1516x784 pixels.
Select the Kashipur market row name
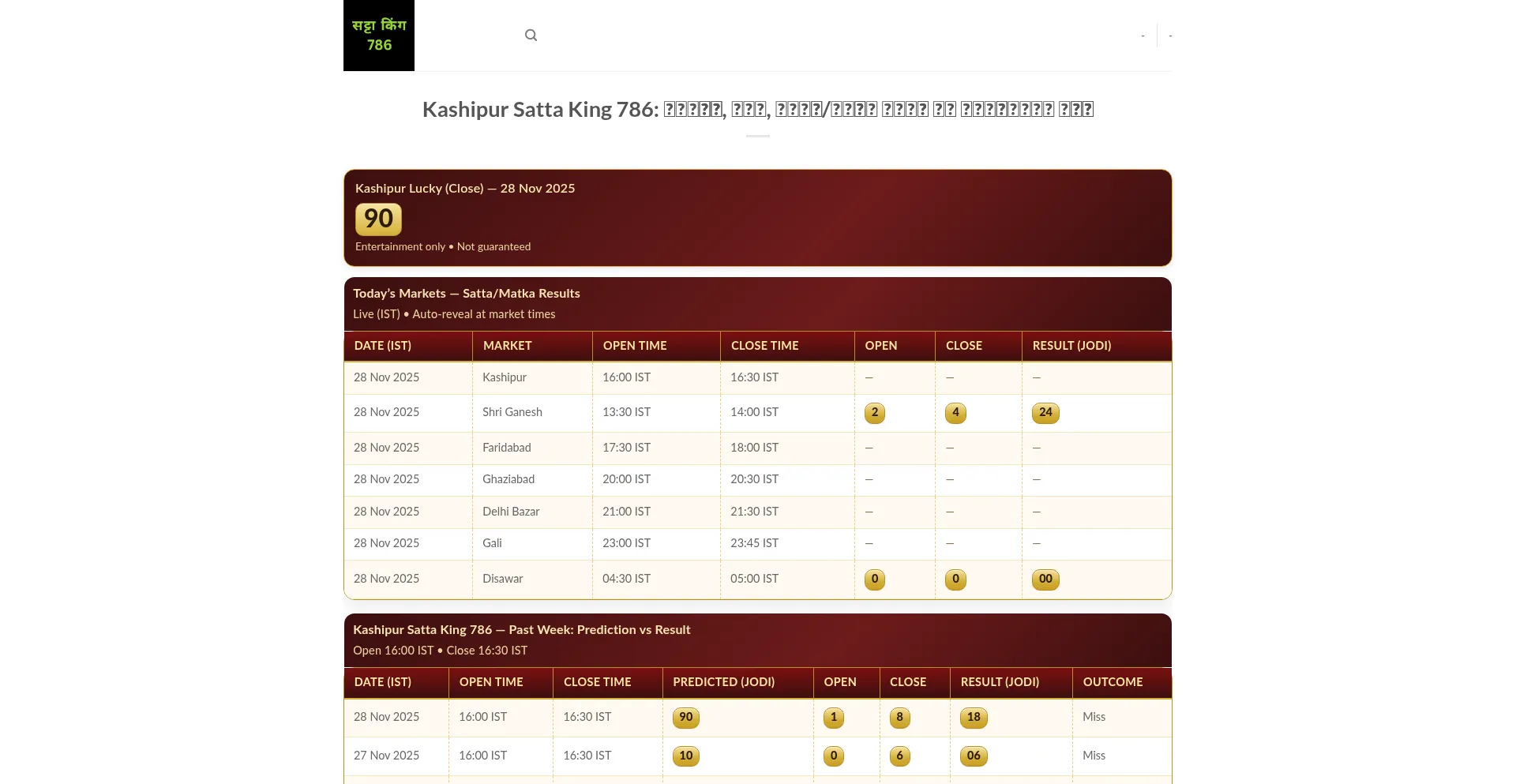[505, 377]
